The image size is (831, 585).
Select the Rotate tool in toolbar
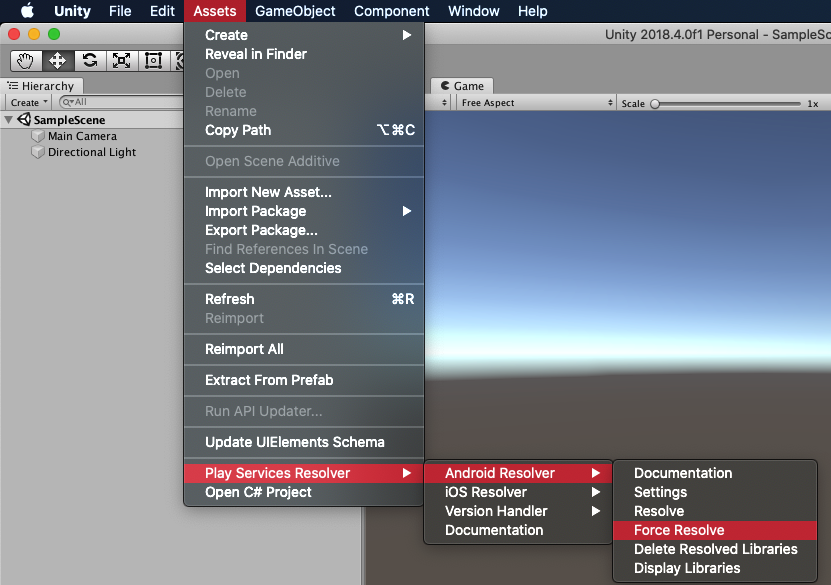[90, 60]
